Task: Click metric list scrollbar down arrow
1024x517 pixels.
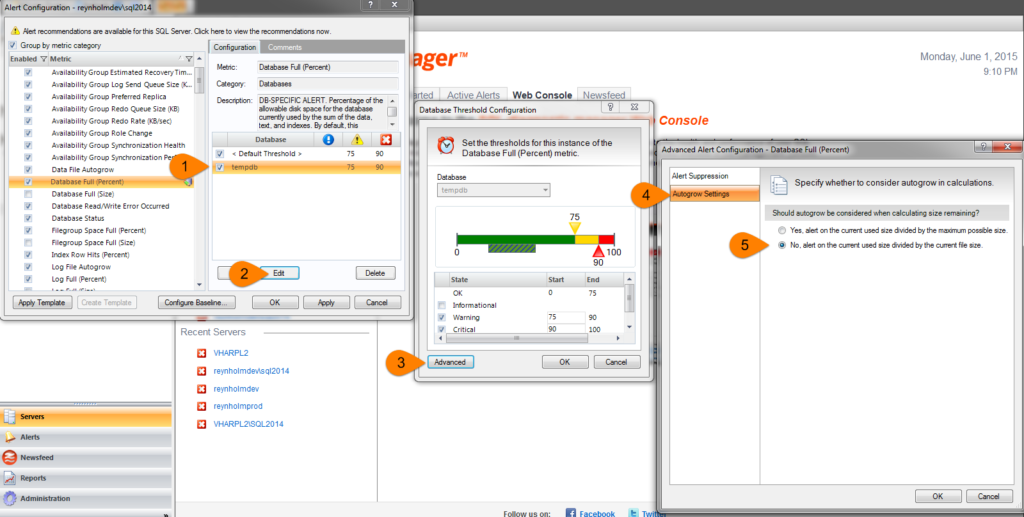Action: 199,285
